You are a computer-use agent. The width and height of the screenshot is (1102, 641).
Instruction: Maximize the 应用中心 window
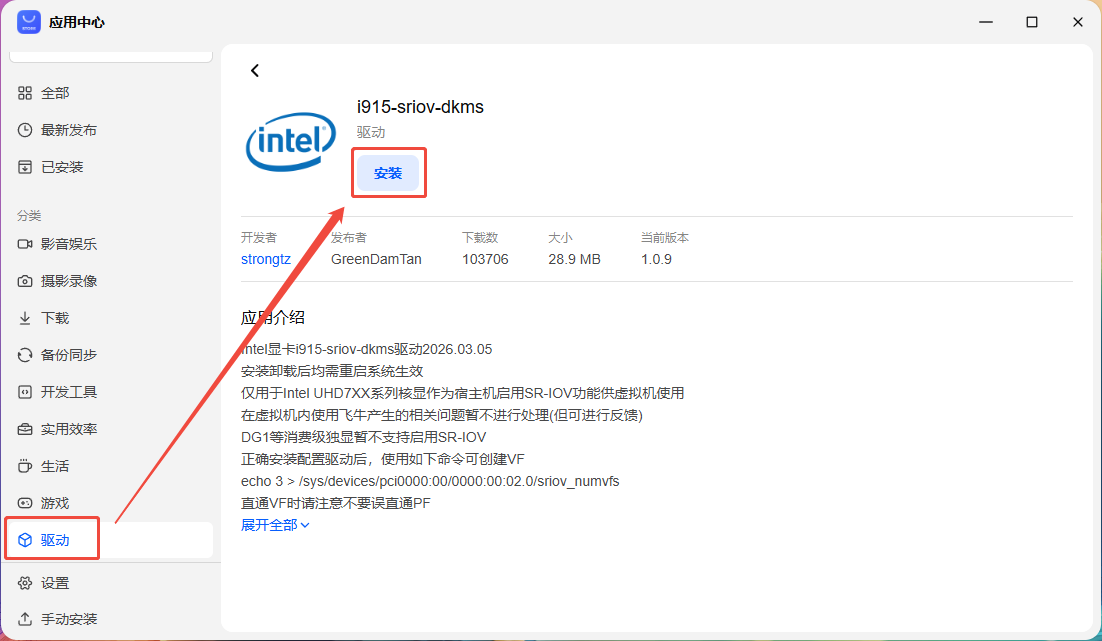point(1032,22)
